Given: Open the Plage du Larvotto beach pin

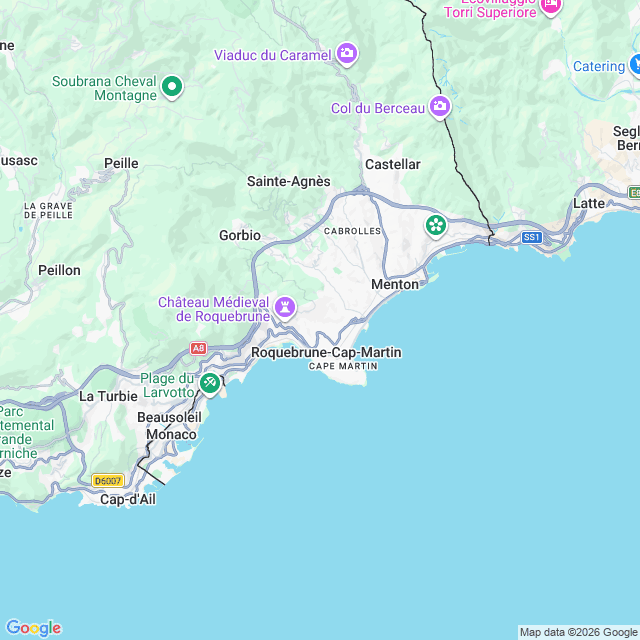Looking at the screenshot, I should coord(210,384).
